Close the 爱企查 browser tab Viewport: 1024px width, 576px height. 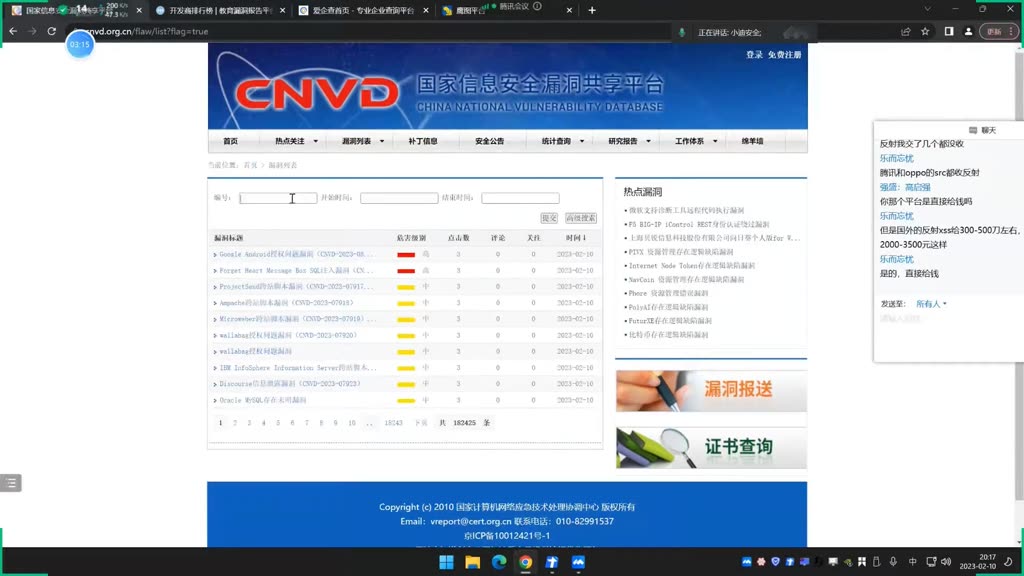(426, 10)
